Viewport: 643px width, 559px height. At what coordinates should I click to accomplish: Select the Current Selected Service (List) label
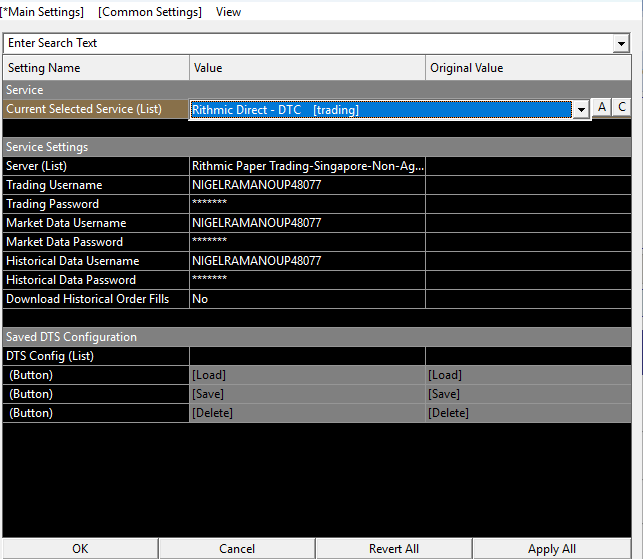(x=96, y=109)
